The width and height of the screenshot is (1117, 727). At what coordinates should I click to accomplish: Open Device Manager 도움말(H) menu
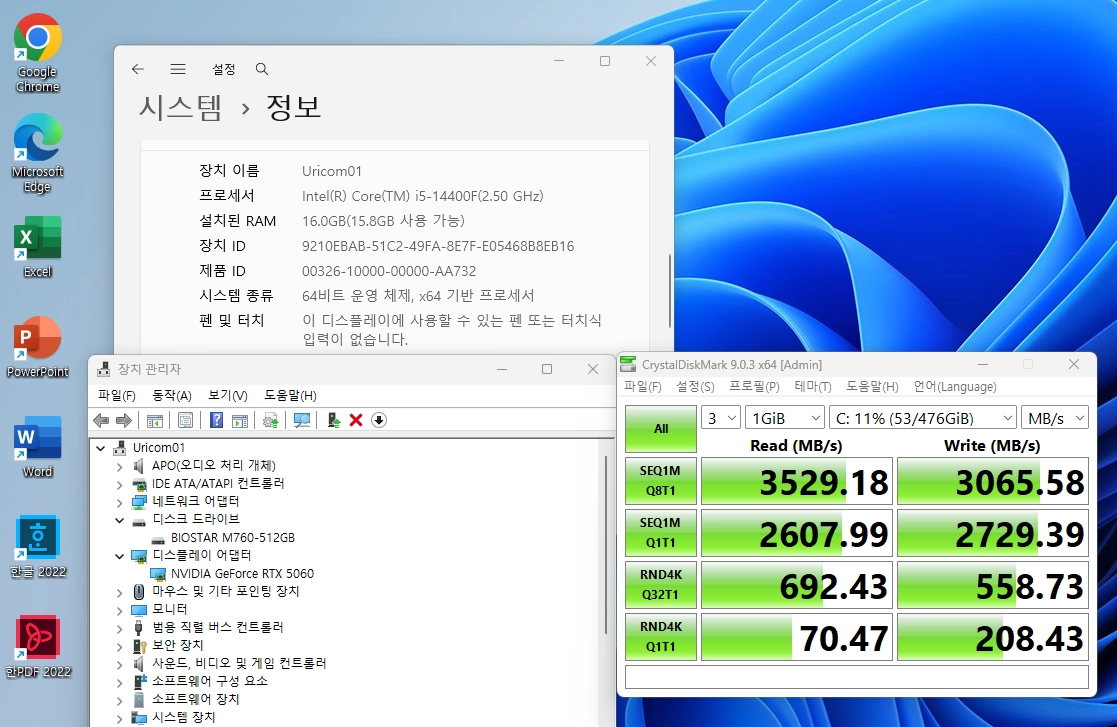click(290, 395)
